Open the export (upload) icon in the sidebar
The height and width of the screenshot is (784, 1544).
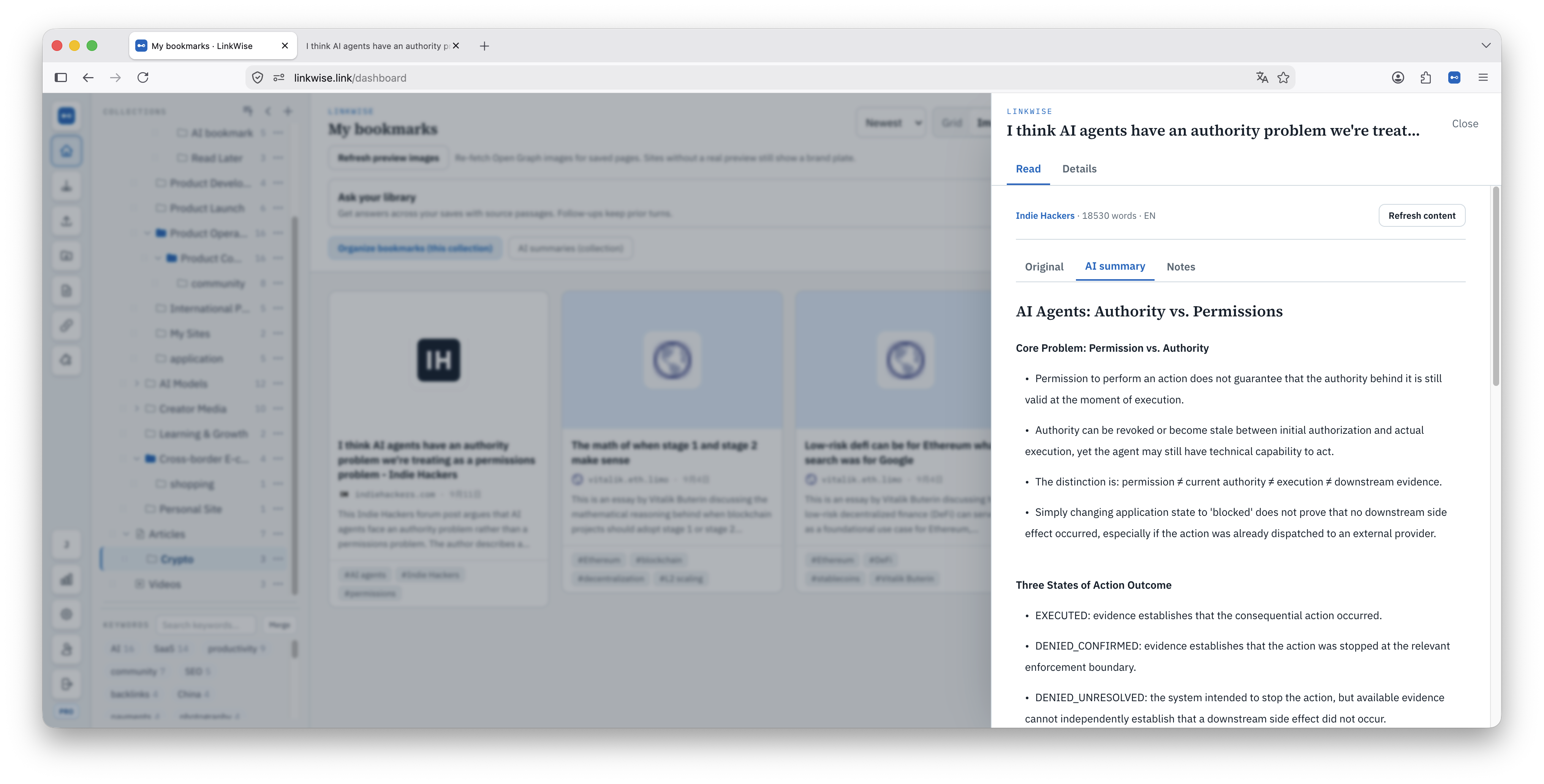(66, 221)
